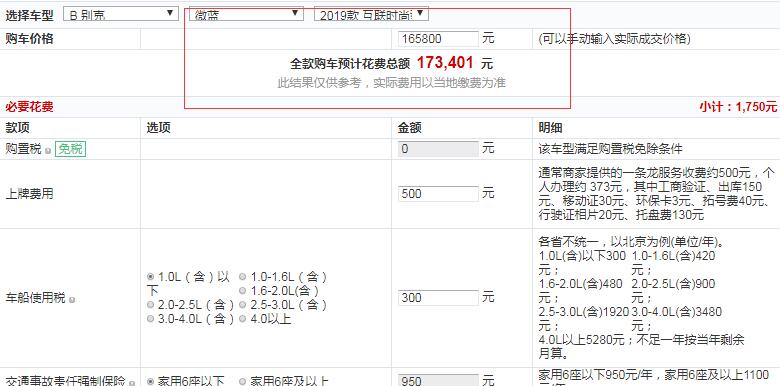Click the 选择车型 label
This screenshot has height=386, width=780.
click(29, 15)
